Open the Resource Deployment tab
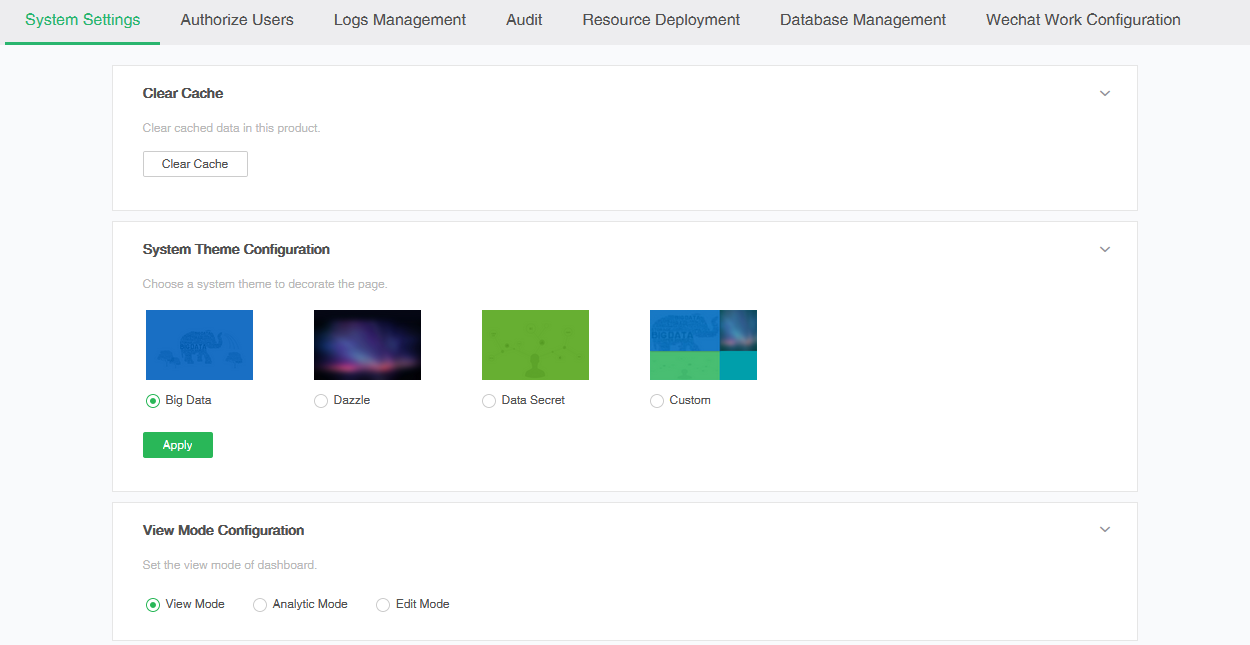1250x645 pixels. [661, 20]
